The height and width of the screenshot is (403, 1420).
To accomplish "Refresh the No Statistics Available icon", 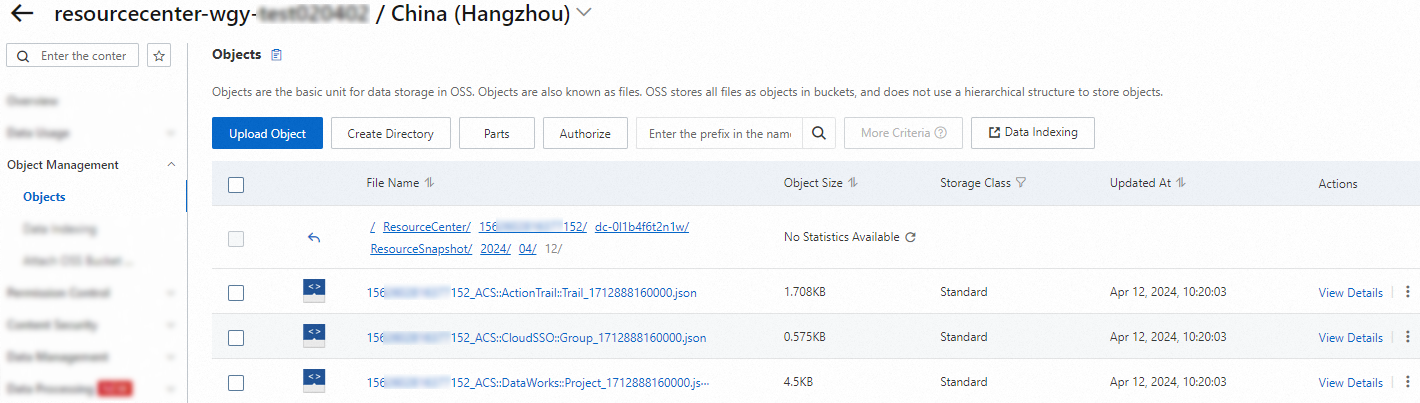I will click(x=910, y=238).
